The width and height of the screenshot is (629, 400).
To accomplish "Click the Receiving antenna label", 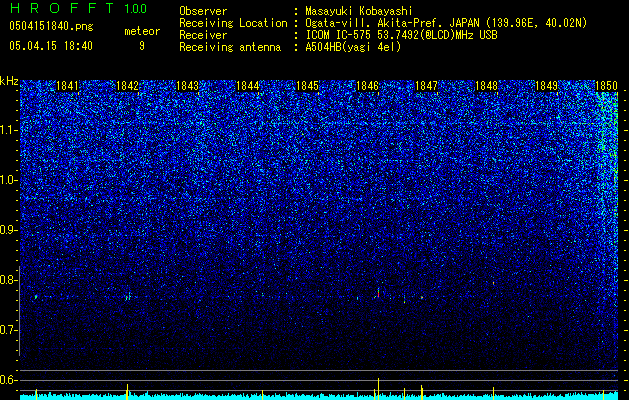I will 230,47.
